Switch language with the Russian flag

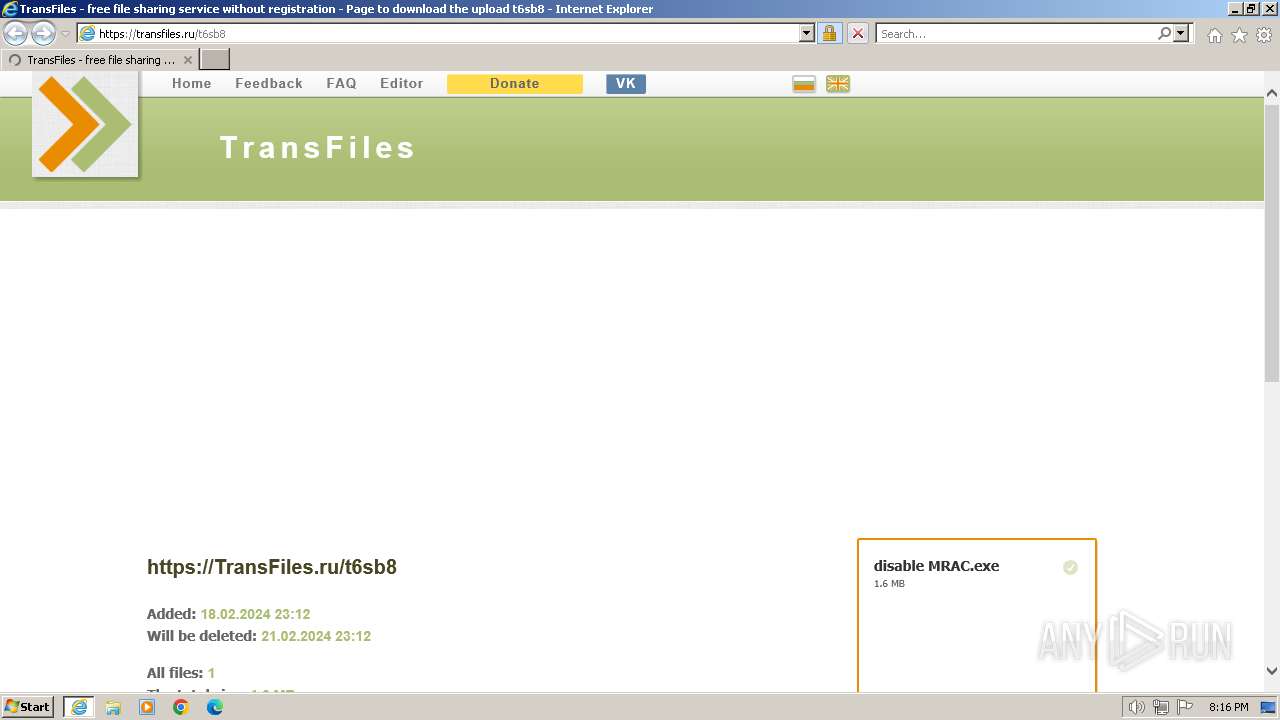(x=804, y=84)
